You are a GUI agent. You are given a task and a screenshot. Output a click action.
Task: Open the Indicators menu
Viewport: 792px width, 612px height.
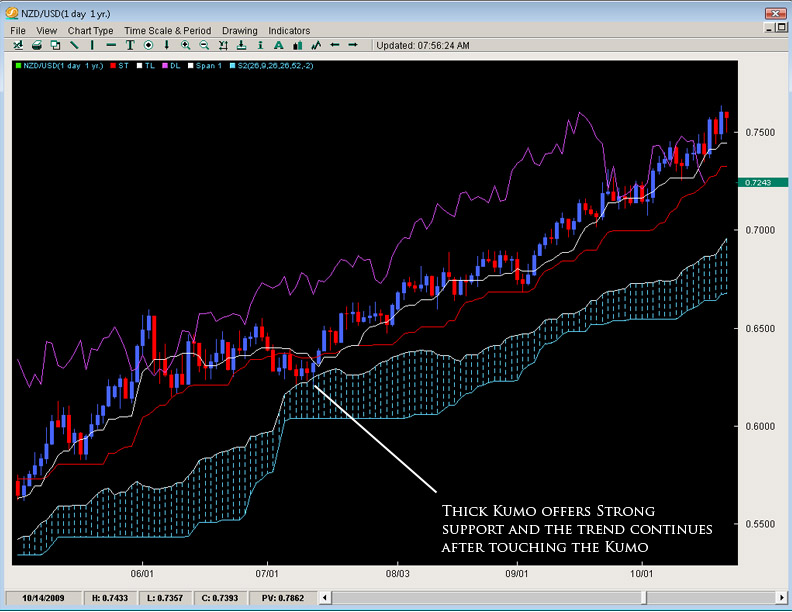point(289,31)
